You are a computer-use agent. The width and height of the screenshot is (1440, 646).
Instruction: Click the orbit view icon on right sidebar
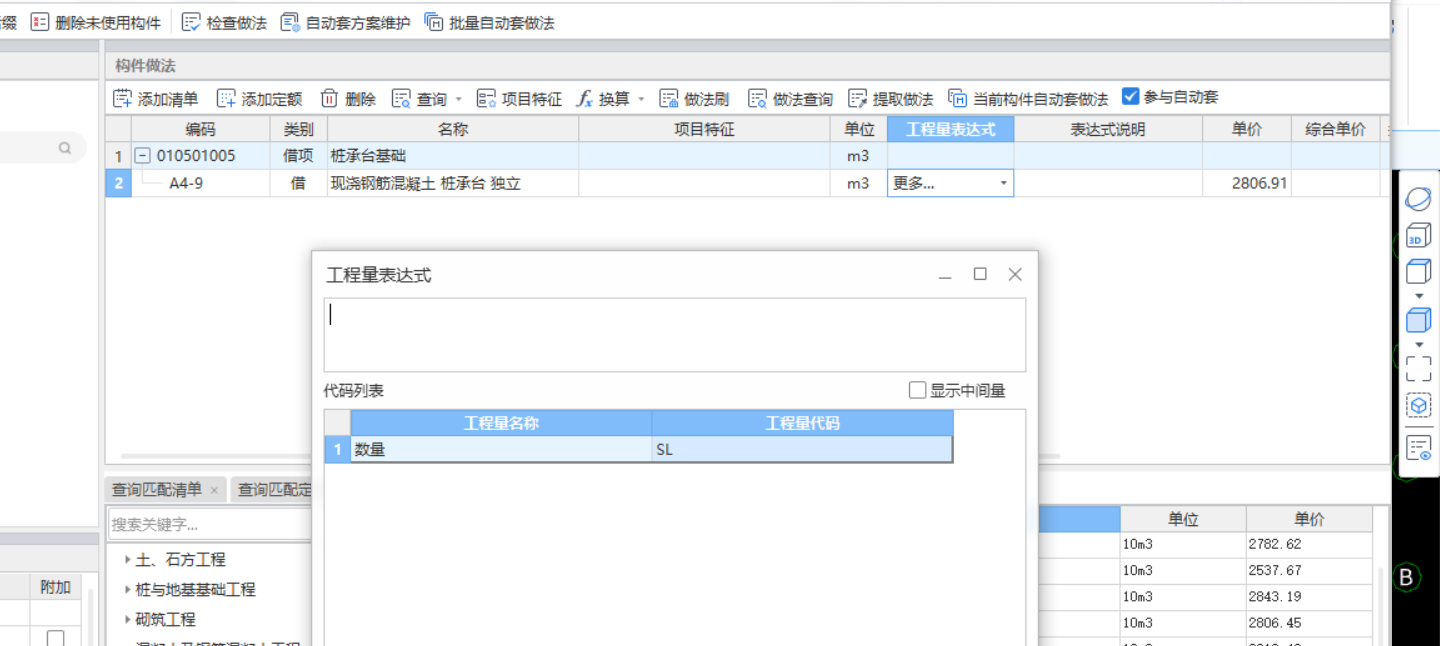point(1418,198)
